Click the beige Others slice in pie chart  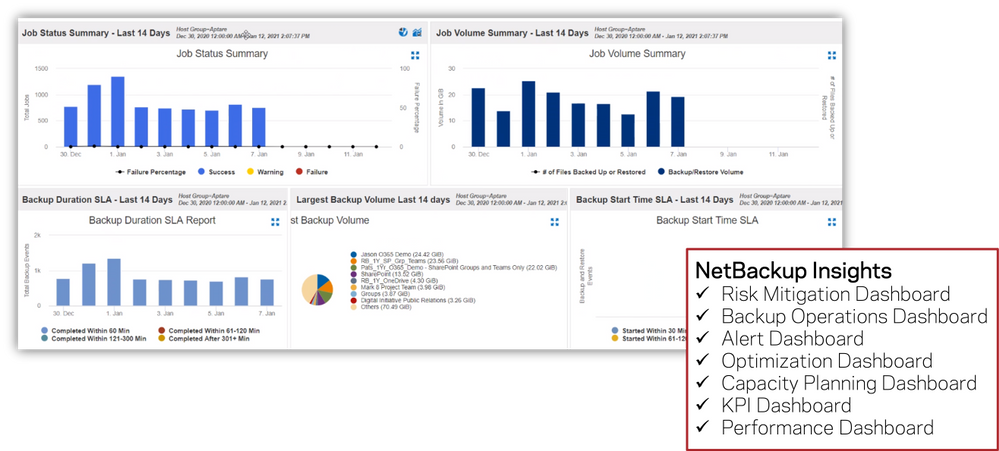coord(308,287)
